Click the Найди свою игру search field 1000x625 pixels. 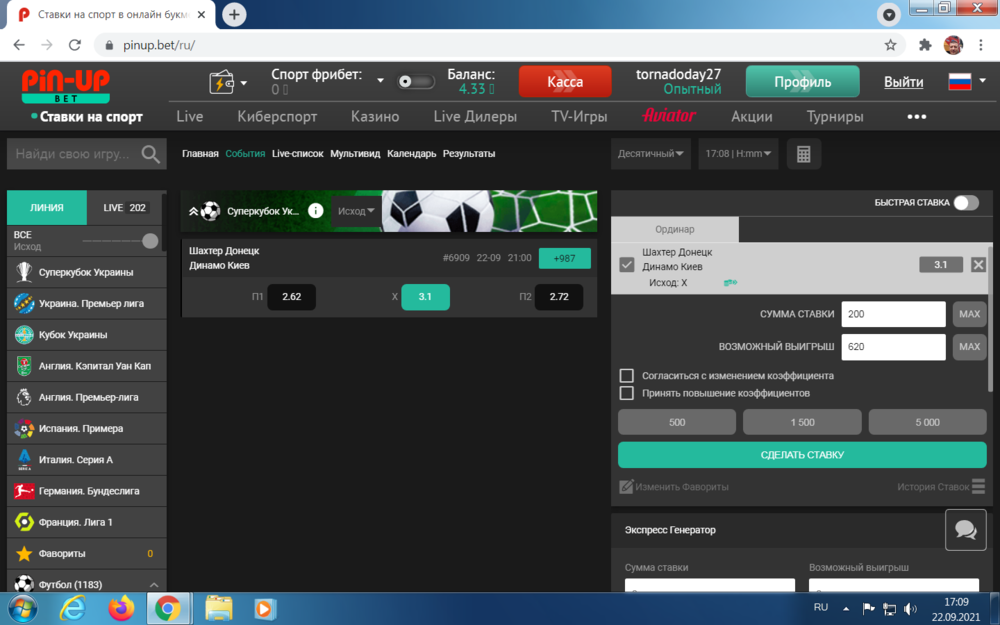[x=72, y=154]
